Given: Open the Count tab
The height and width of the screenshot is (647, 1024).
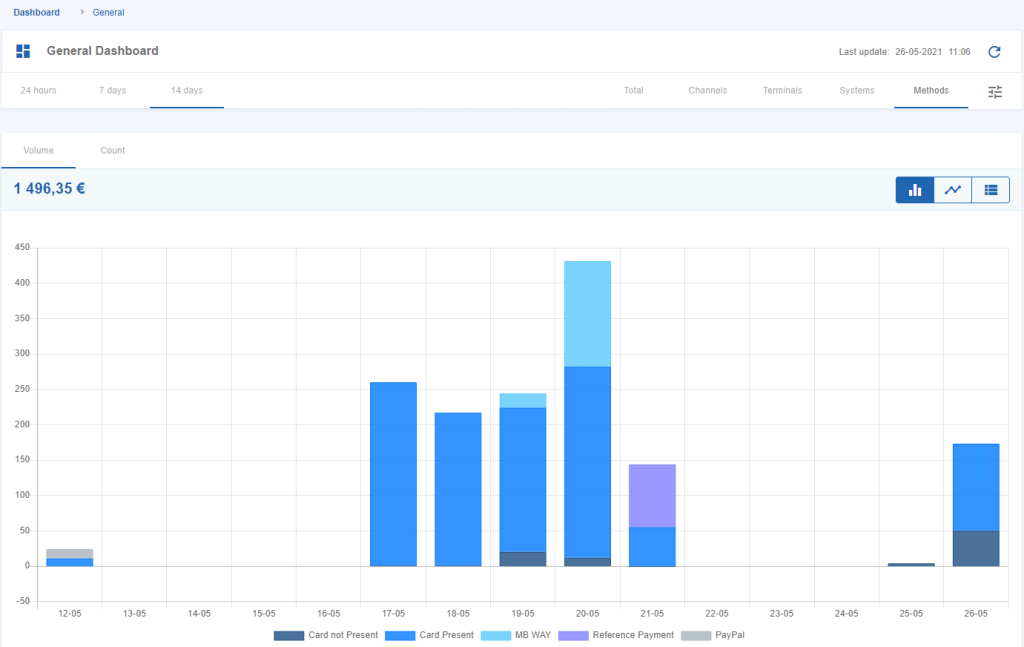Looking at the screenshot, I should [112, 150].
